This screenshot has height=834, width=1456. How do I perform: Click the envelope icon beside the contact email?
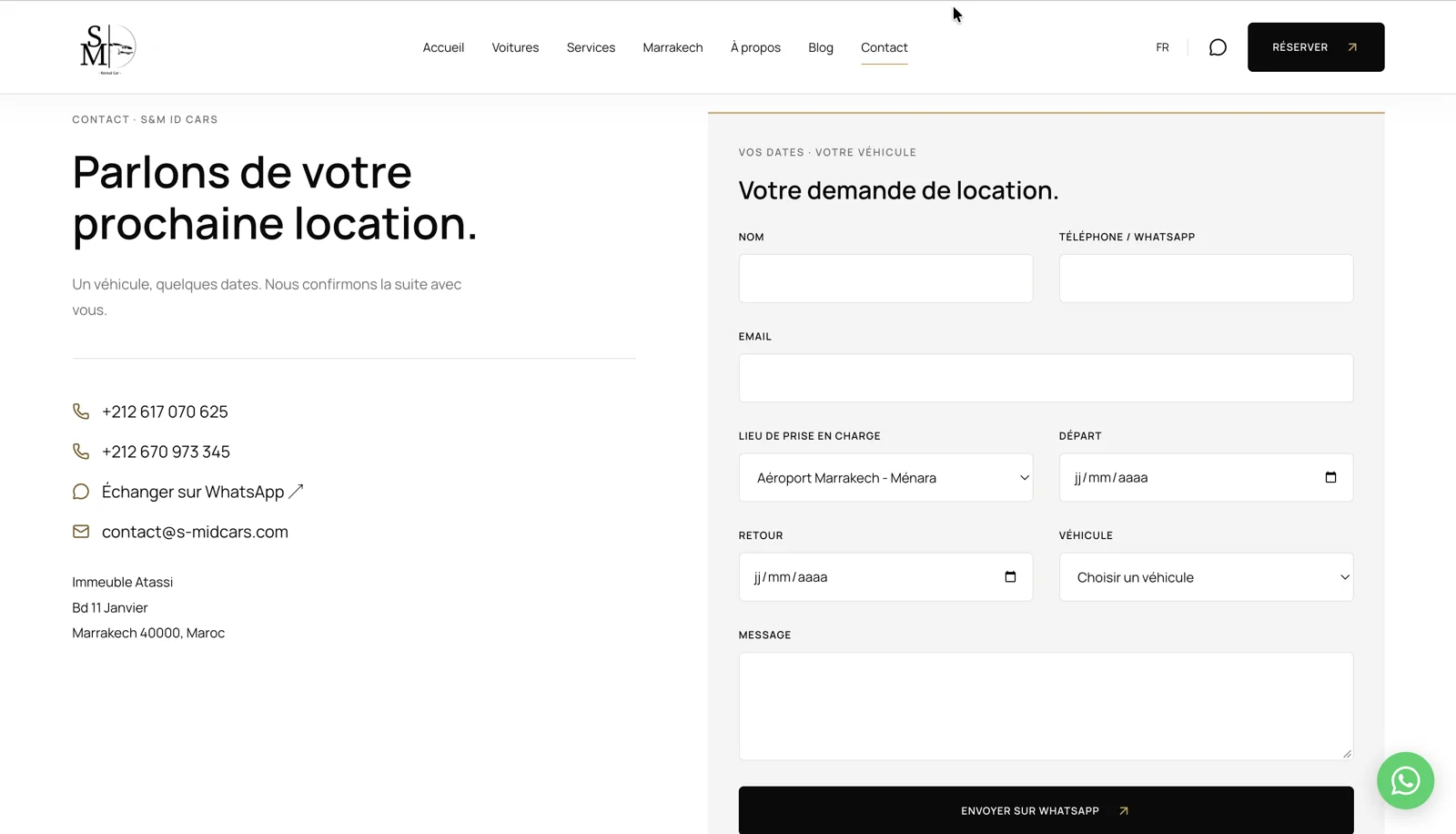click(81, 532)
